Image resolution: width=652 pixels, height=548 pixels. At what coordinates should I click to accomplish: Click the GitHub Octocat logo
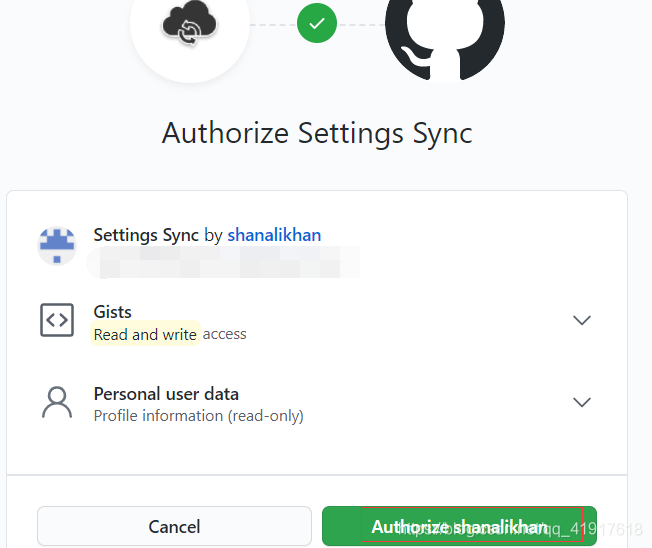445,37
